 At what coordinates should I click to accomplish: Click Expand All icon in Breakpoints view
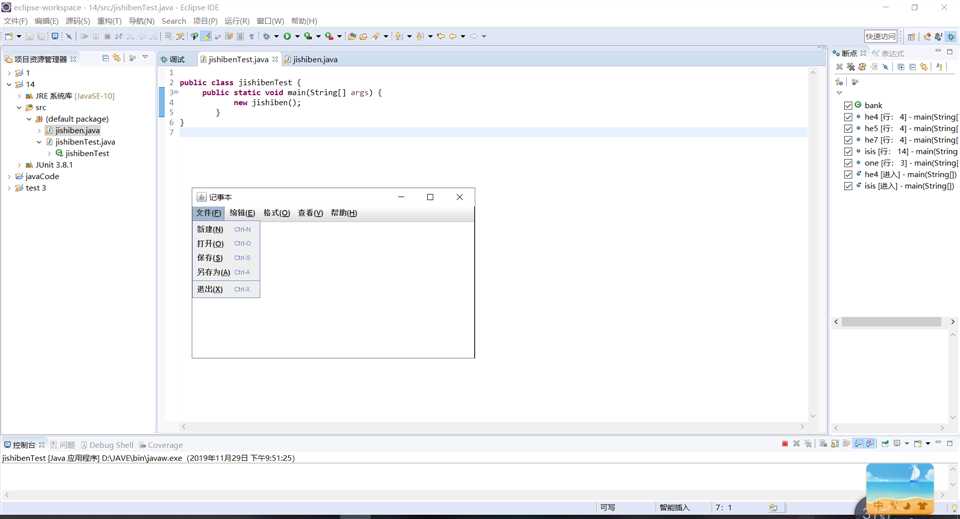(901, 67)
